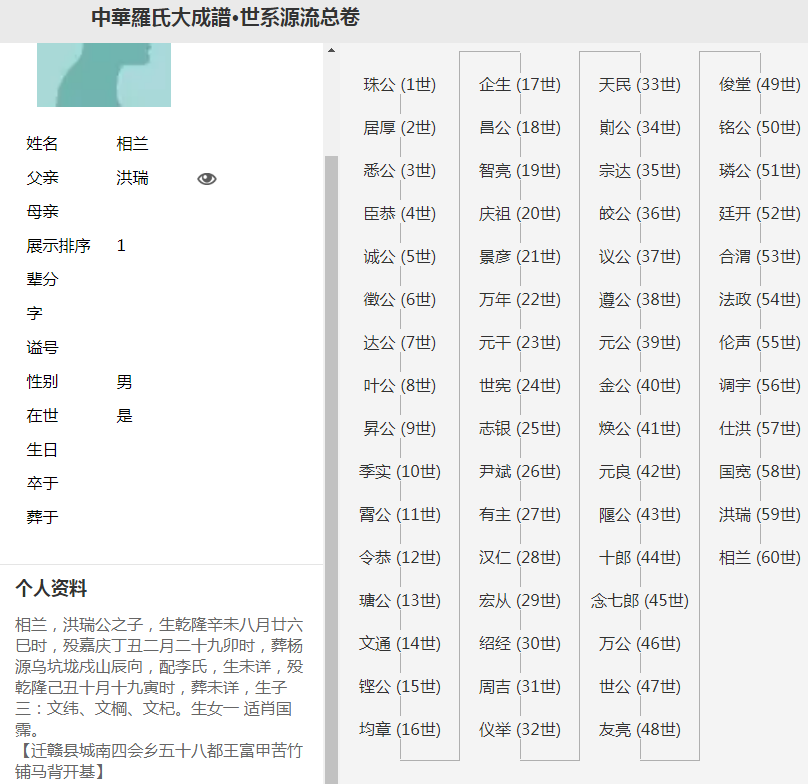Screen dimensions: 808x784
Task: Select ancestor 霄公 (11世)
Action: click(399, 514)
